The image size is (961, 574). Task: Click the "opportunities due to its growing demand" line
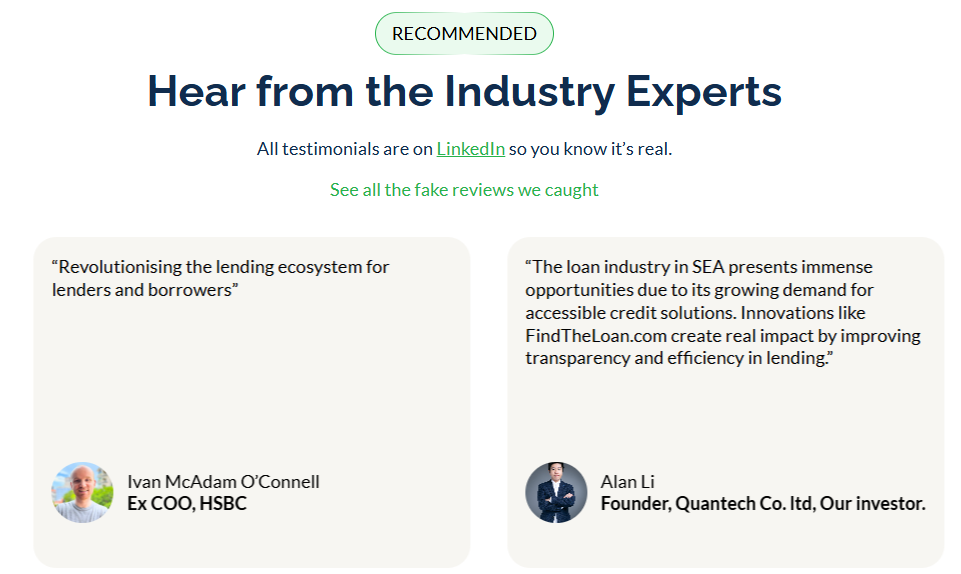(699, 290)
